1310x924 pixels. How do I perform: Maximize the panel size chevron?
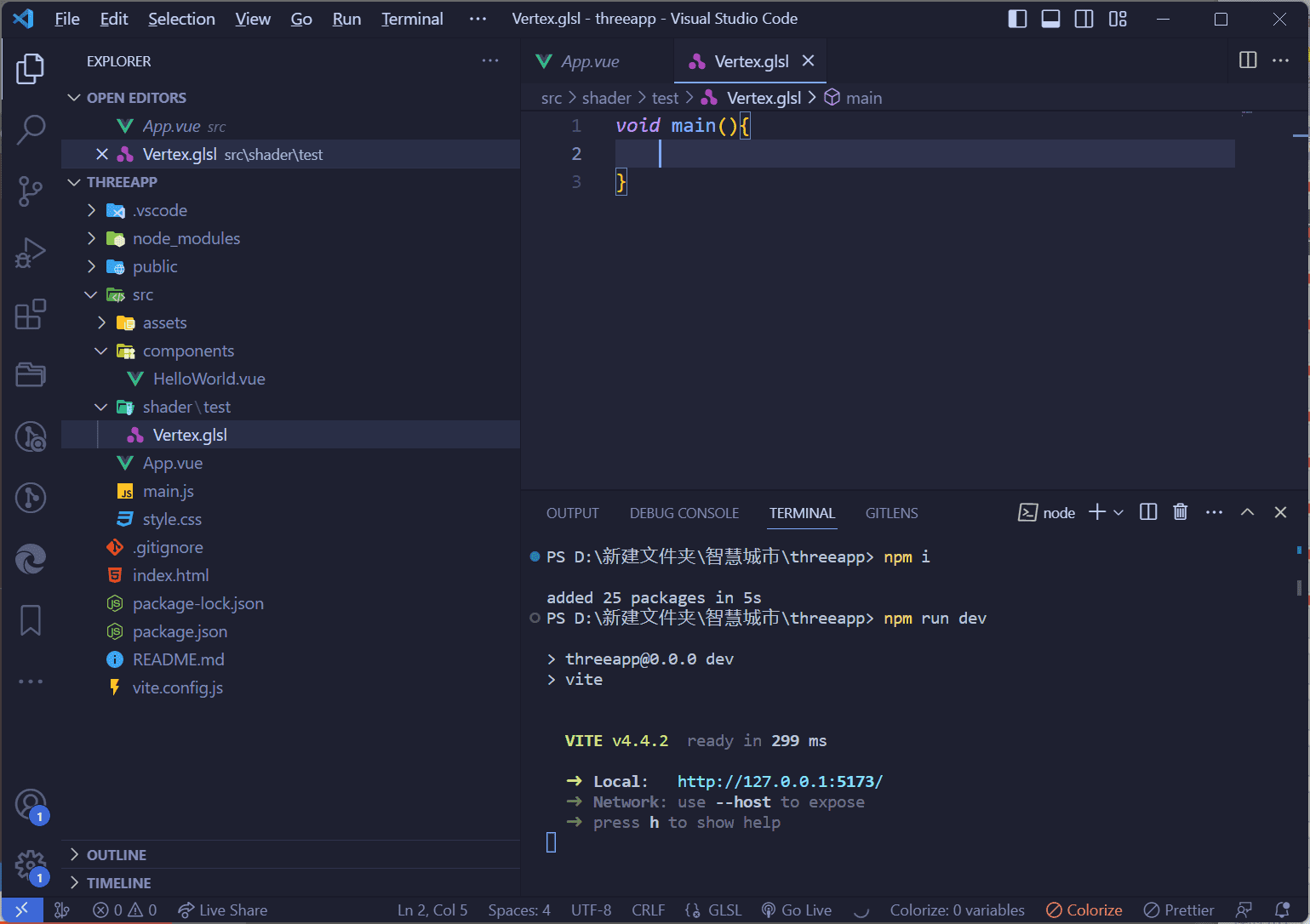pos(1247,512)
